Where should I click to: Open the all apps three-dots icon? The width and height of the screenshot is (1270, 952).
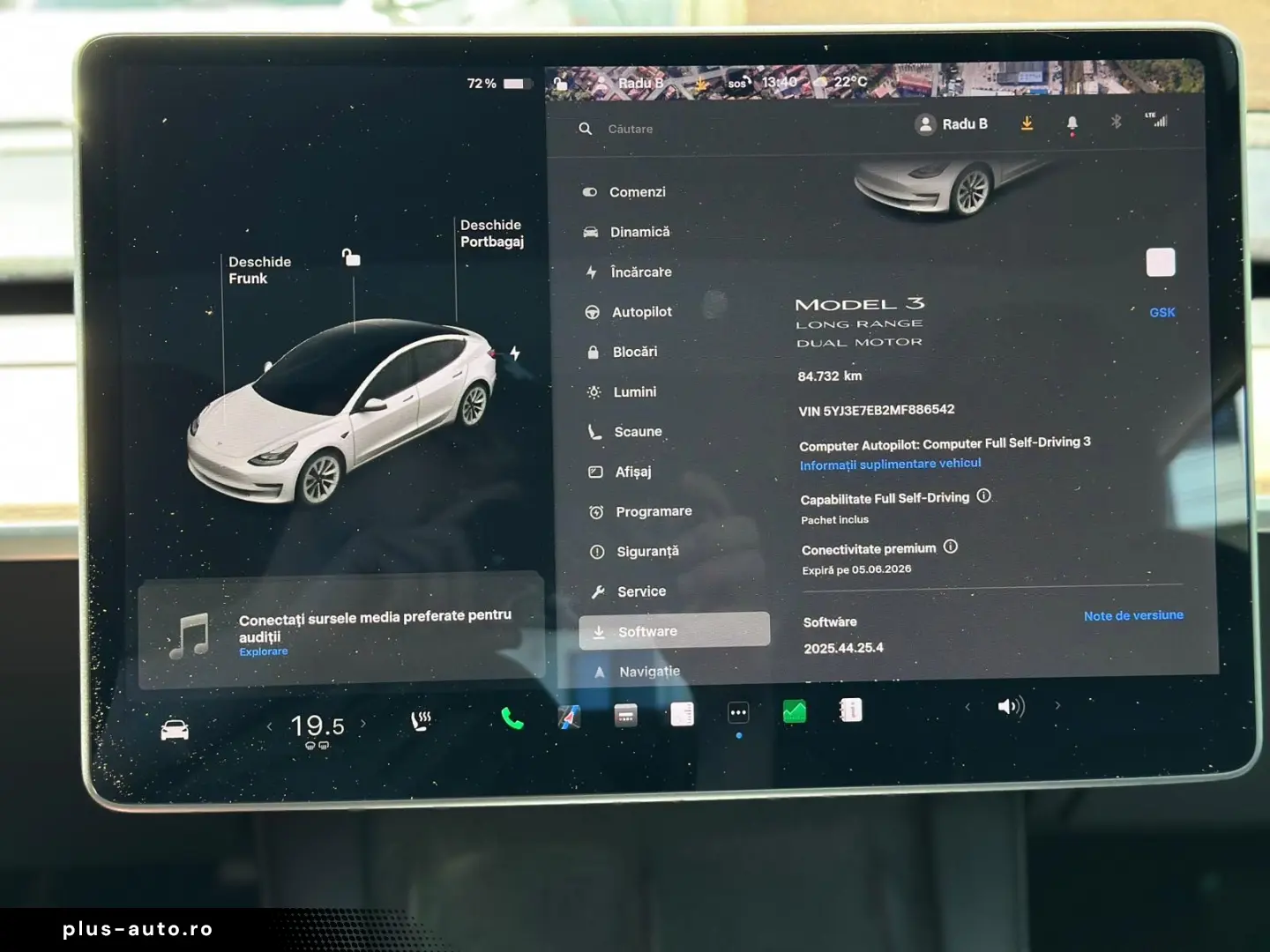coord(738,712)
